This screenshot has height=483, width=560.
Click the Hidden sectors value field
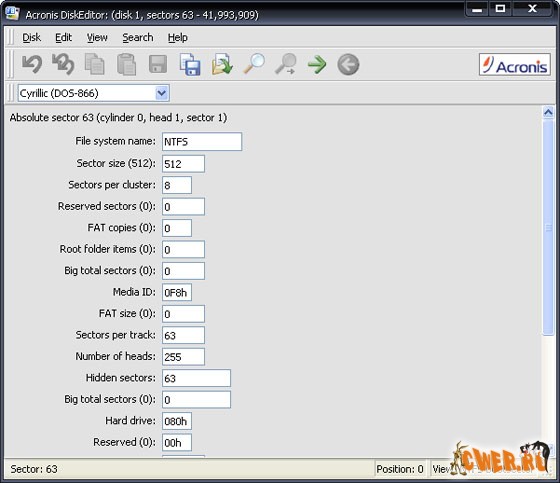pos(196,378)
